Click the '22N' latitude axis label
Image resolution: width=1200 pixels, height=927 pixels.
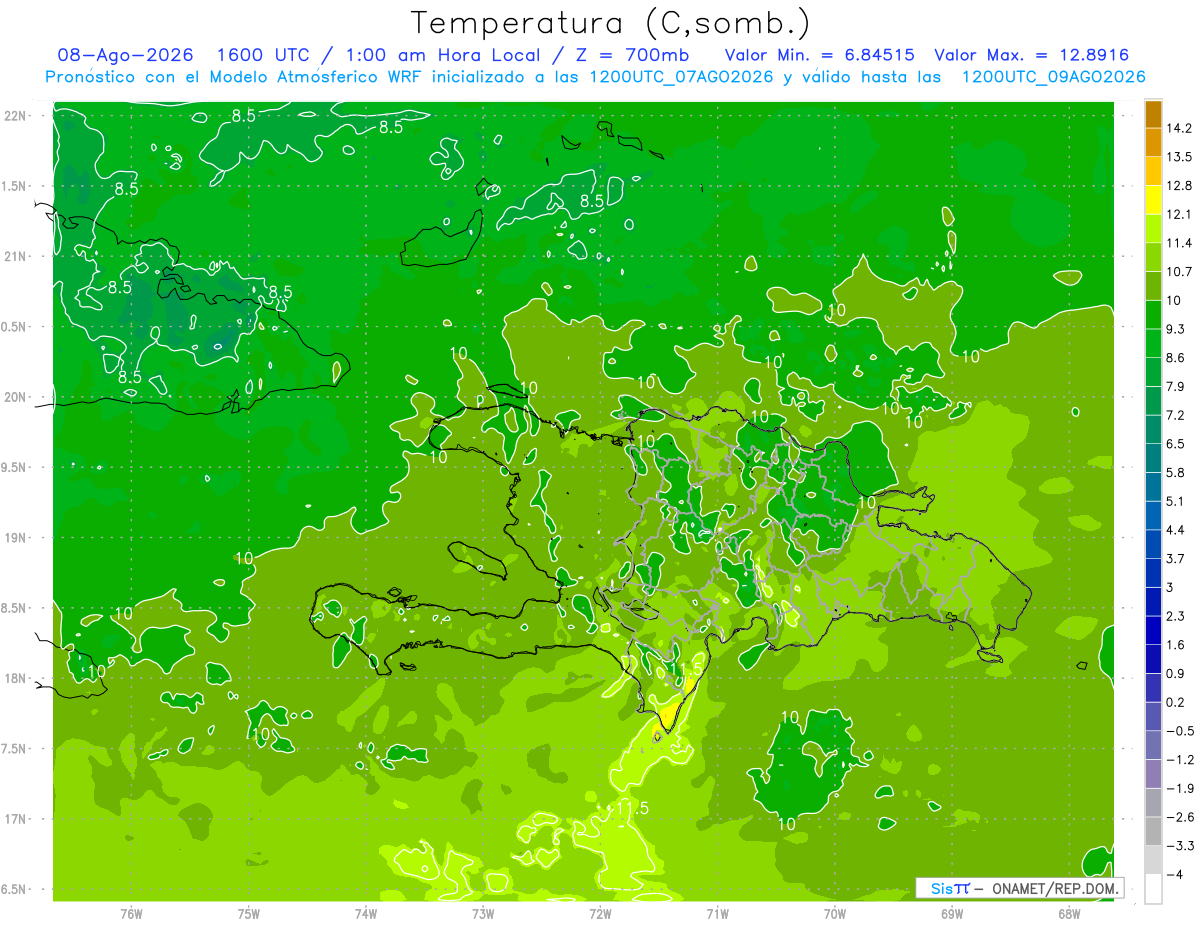point(16,116)
